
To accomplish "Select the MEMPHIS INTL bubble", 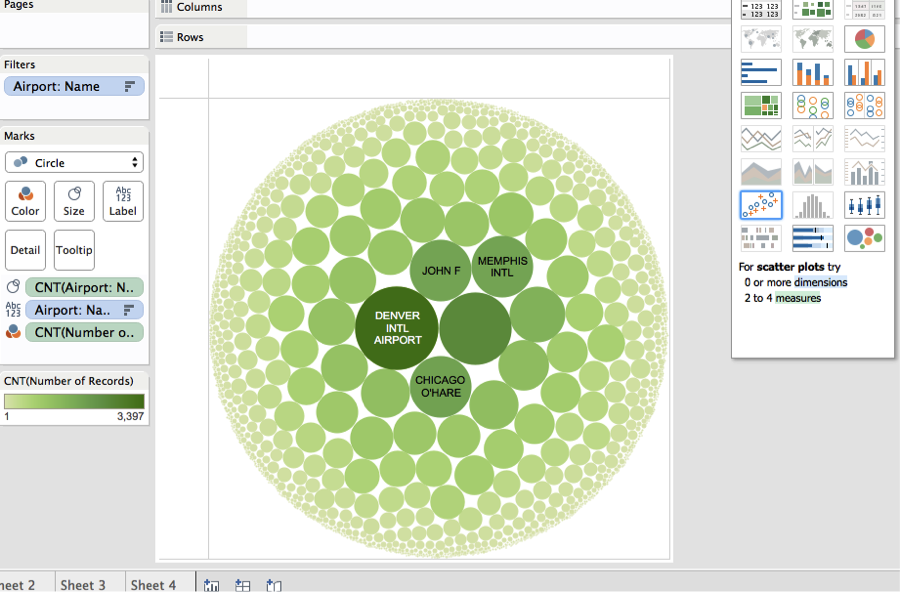I will coord(502,266).
